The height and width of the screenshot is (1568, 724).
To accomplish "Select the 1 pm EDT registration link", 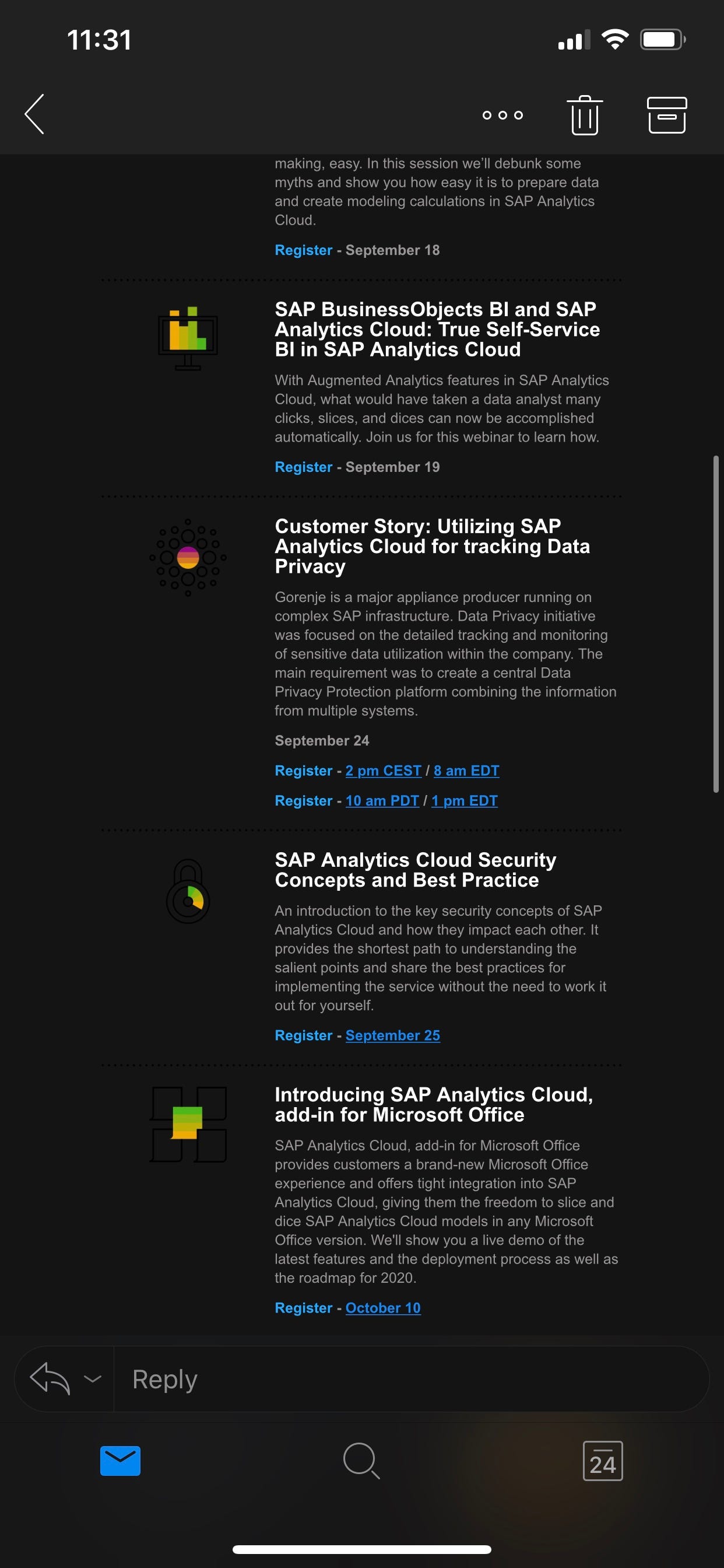I will tap(464, 800).
